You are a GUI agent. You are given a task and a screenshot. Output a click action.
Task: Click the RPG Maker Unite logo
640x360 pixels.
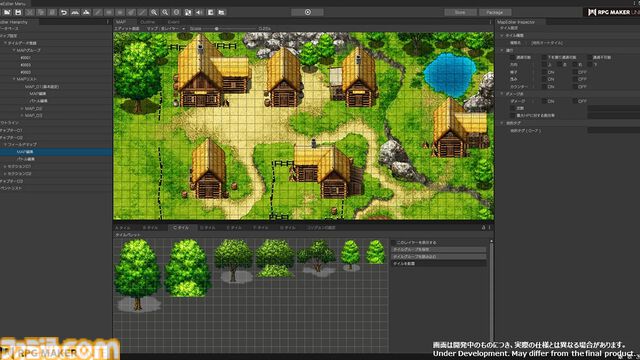612,12
